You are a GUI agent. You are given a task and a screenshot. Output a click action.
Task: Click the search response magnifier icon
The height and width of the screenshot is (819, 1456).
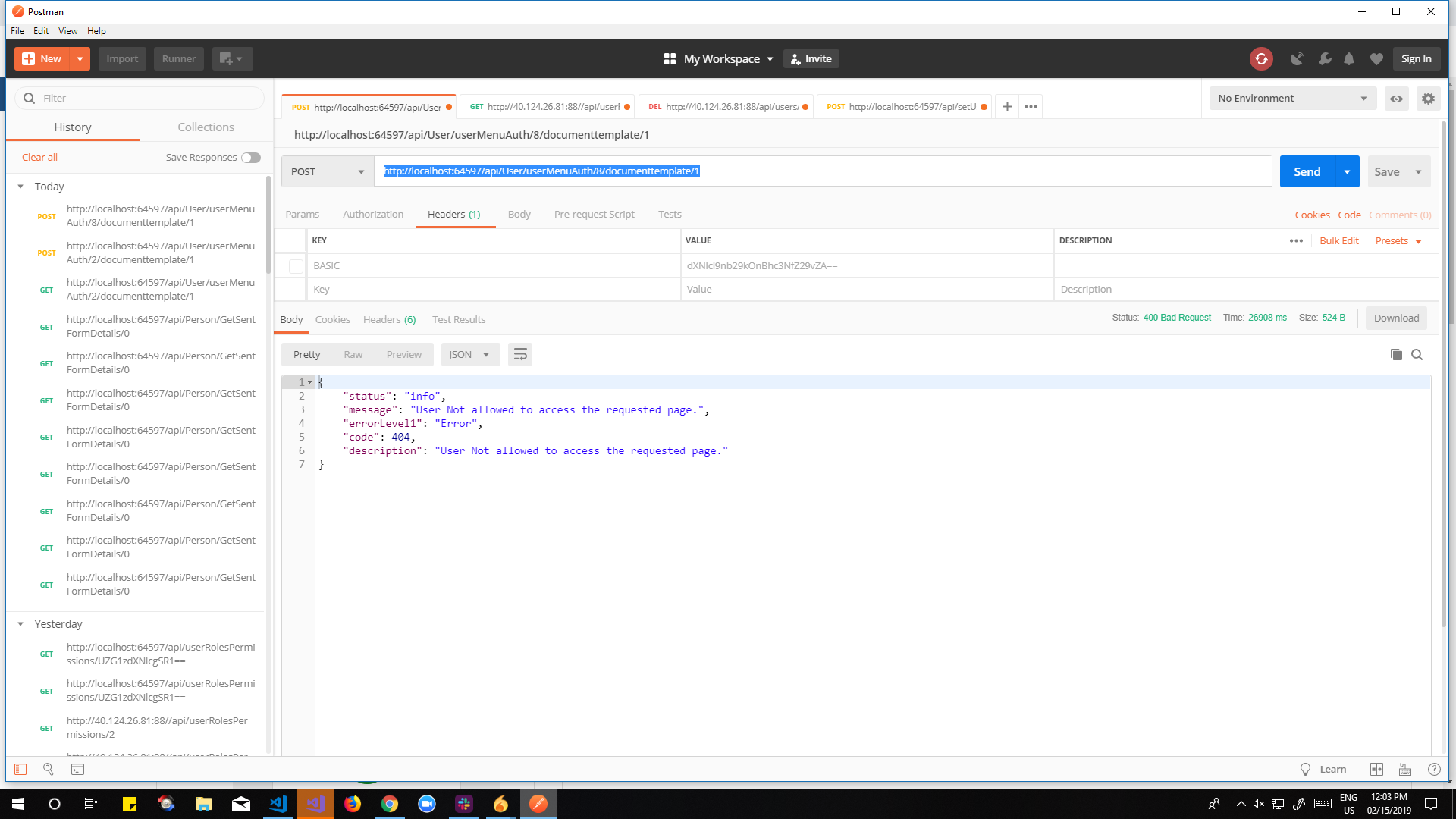pyautogui.click(x=1417, y=355)
